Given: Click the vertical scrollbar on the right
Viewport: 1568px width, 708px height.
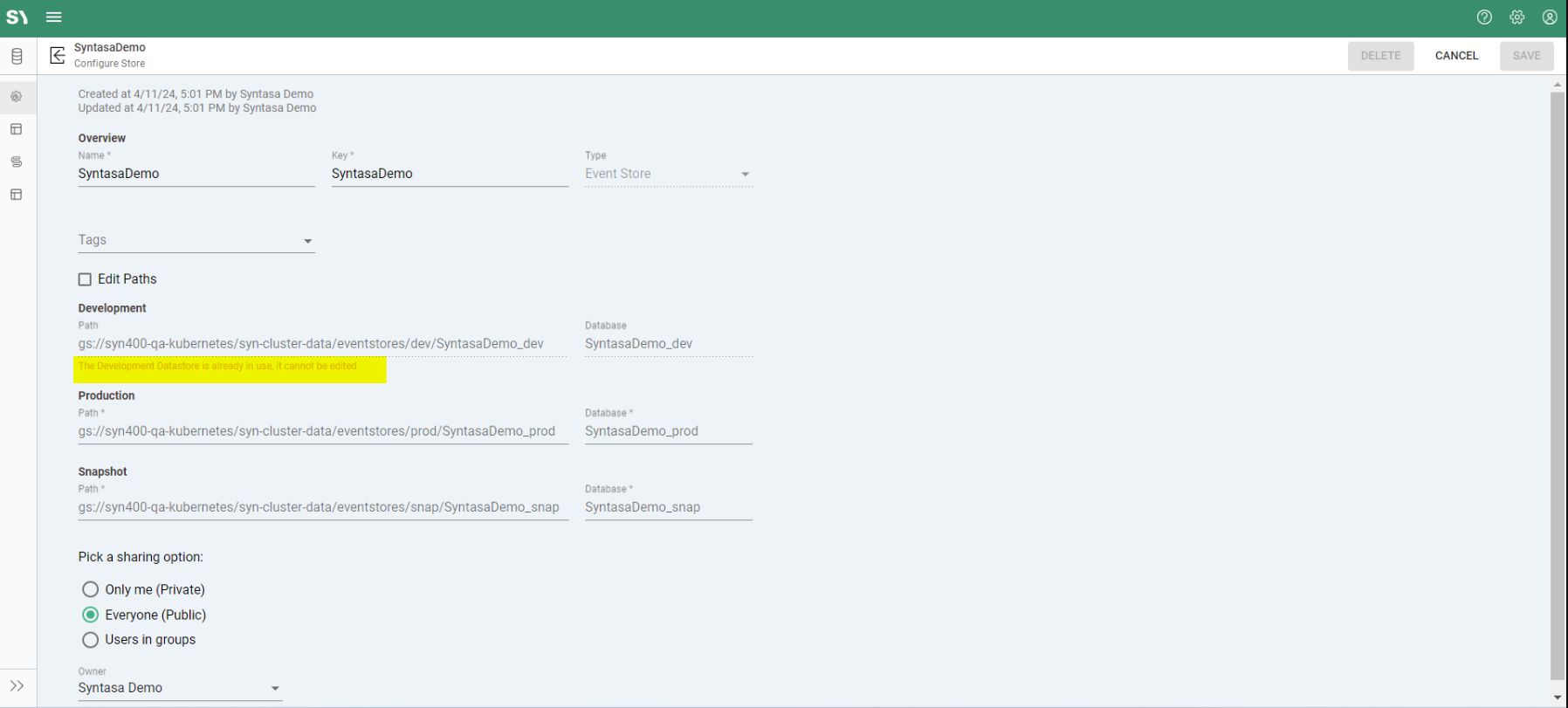Looking at the screenshot, I should point(1558,384).
